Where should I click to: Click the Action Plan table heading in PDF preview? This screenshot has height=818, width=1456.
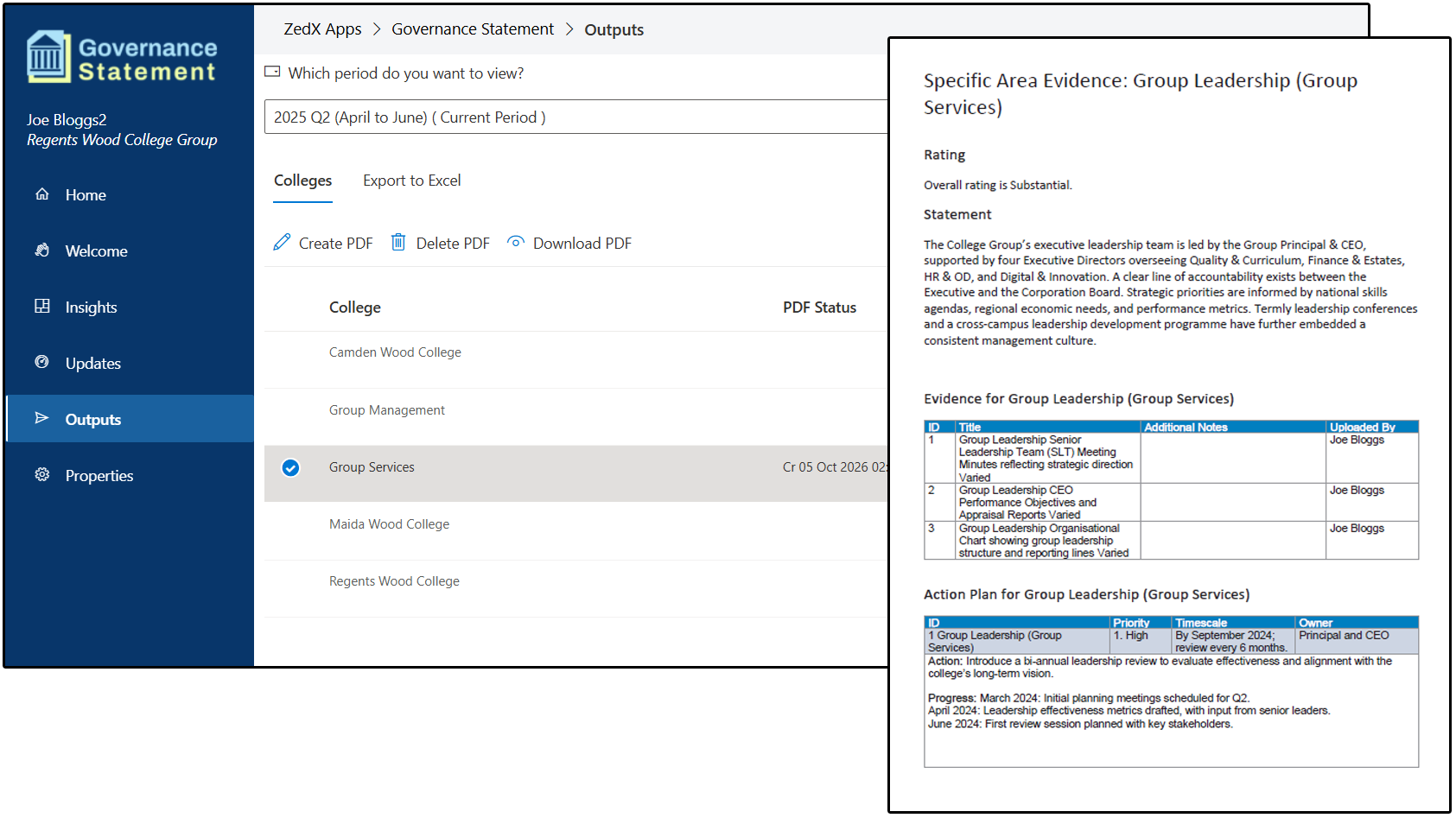pyautogui.click(x=1087, y=594)
